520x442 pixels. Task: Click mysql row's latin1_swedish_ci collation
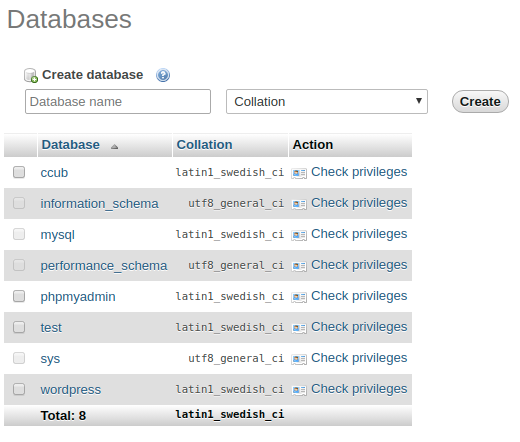(x=230, y=234)
